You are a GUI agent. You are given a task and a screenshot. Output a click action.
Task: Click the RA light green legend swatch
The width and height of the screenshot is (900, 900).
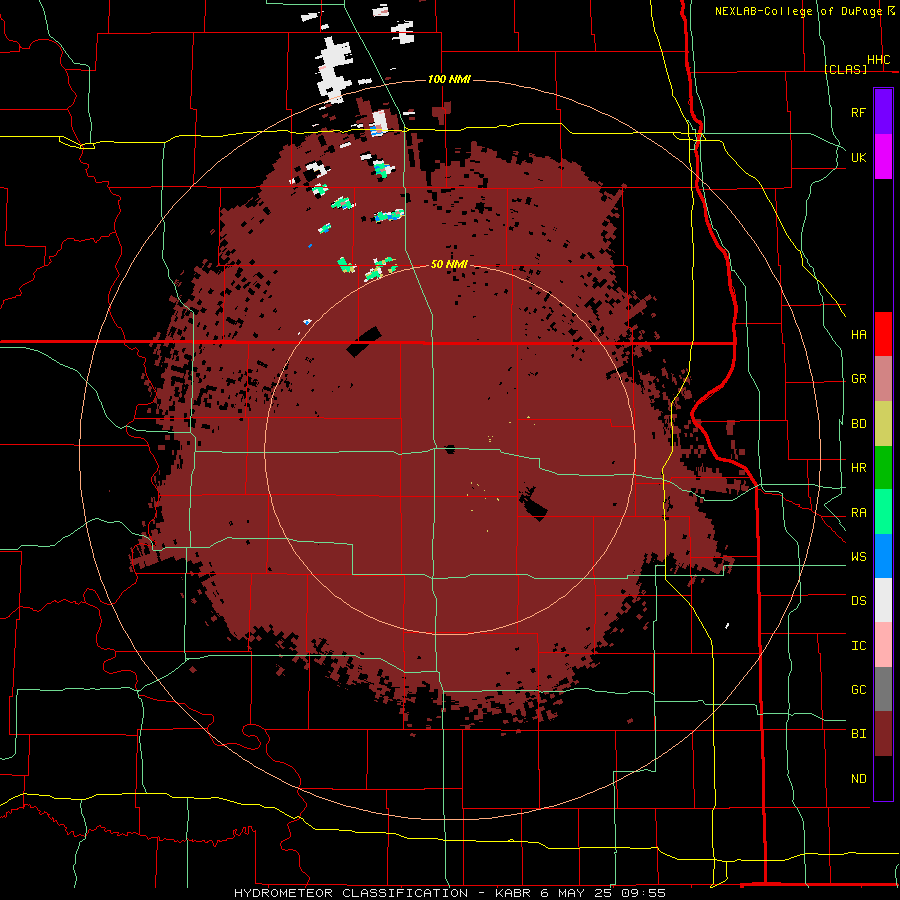pyautogui.click(x=883, y=512)
